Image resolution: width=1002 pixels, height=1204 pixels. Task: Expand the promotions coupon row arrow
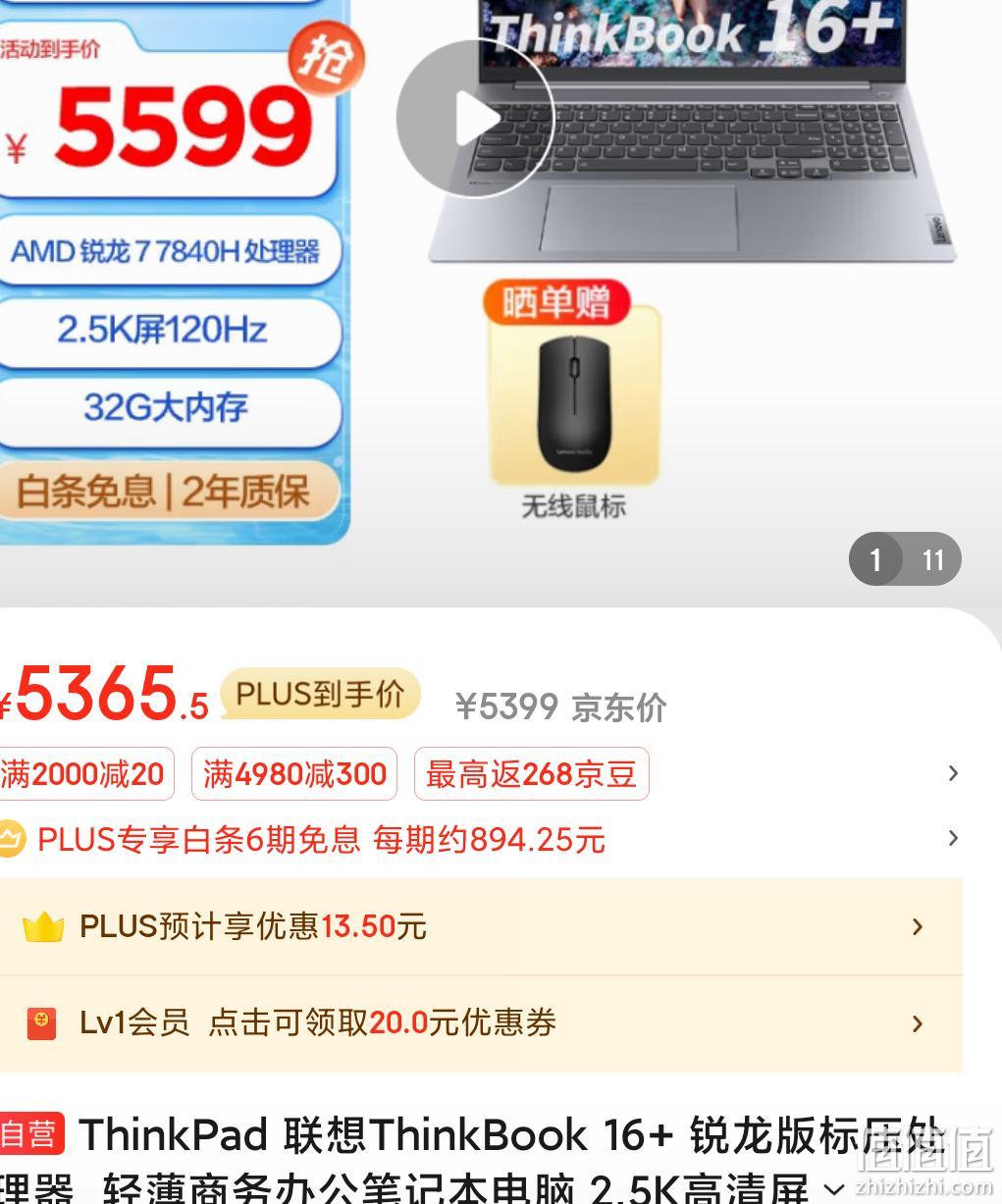pyautogui.click(x=953, y=773)
